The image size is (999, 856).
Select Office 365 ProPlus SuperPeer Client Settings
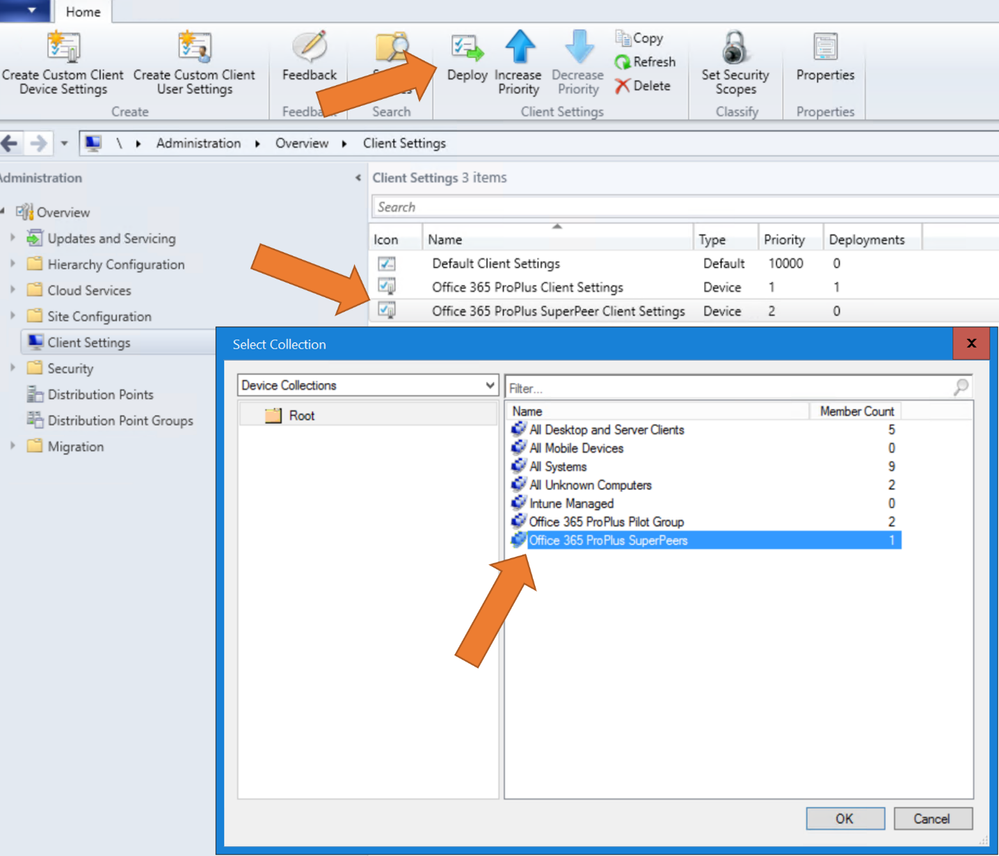pos(683,311)
